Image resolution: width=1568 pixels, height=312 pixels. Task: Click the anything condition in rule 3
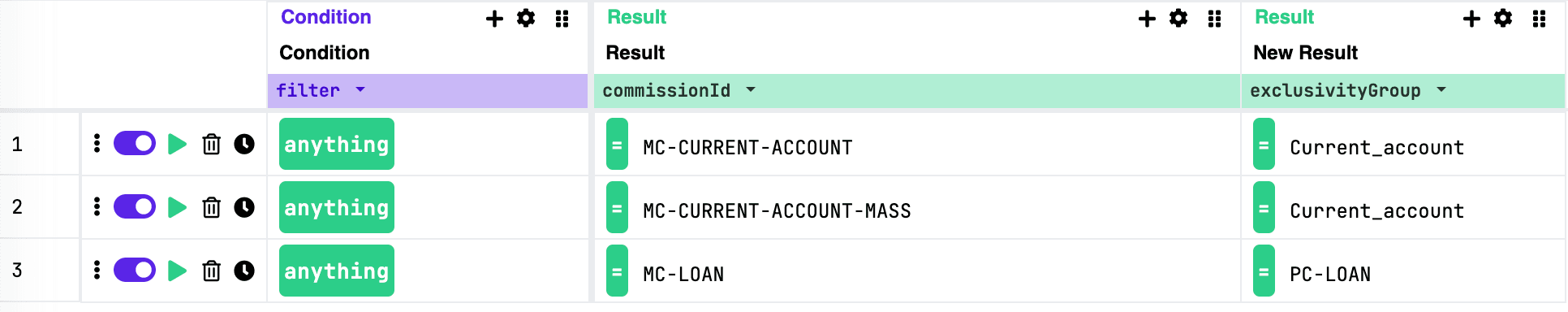tap(337, 271)
